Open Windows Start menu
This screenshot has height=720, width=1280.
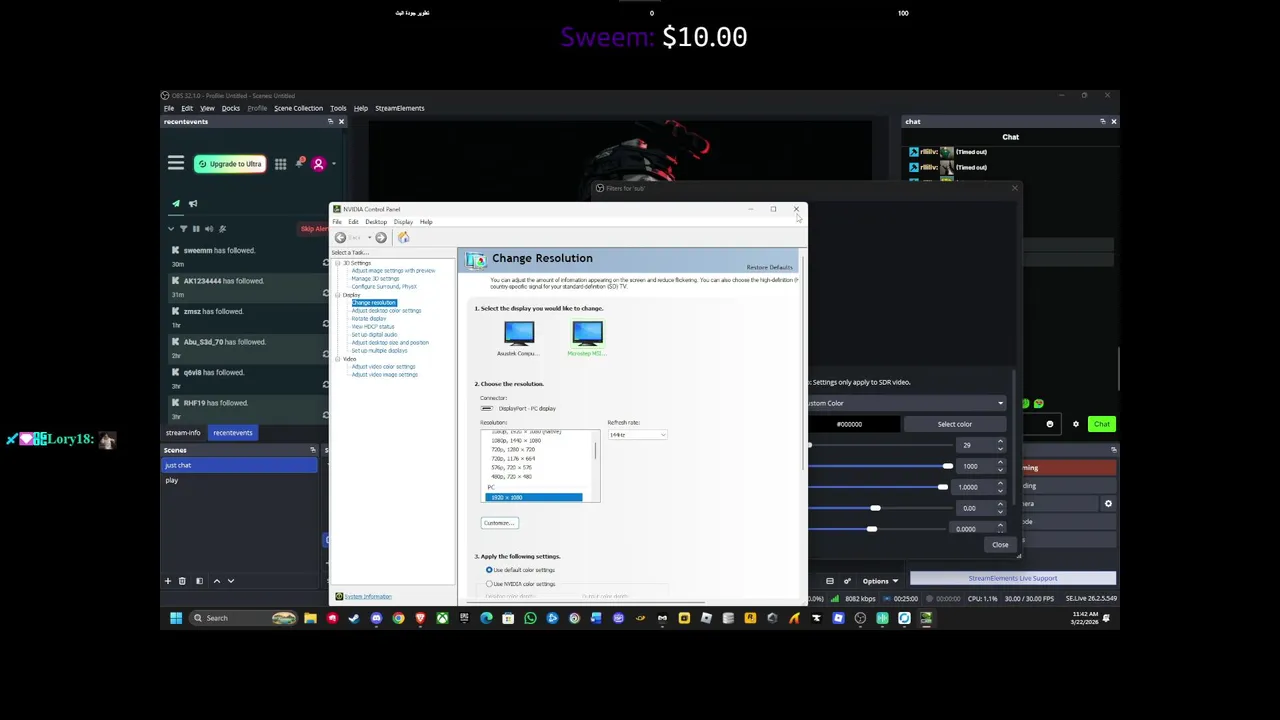coord(176,618)
